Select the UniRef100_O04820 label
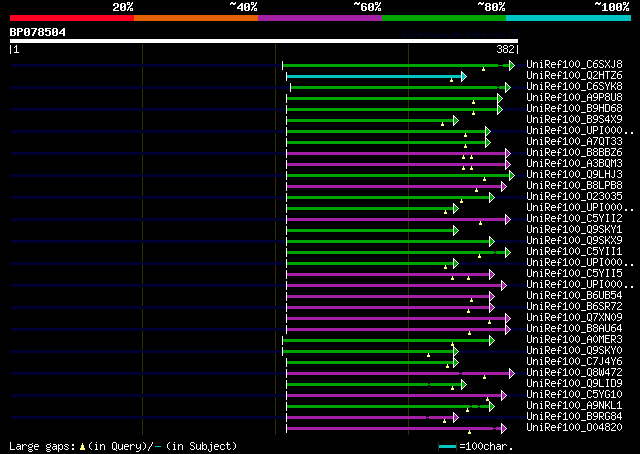Screen dimensions: 640x454 pos(574,428)
